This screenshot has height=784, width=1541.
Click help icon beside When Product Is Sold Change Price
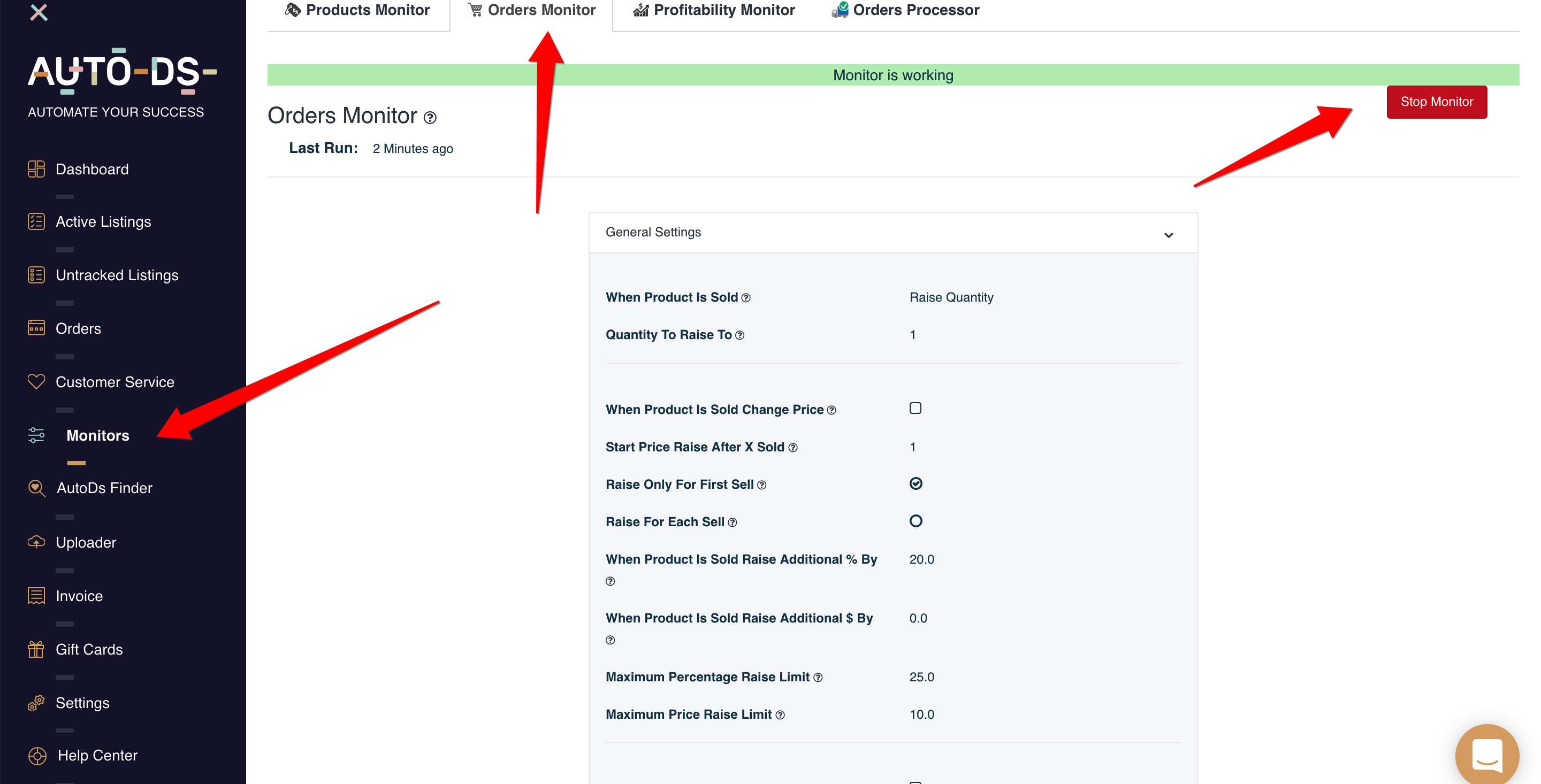[831, 410]
